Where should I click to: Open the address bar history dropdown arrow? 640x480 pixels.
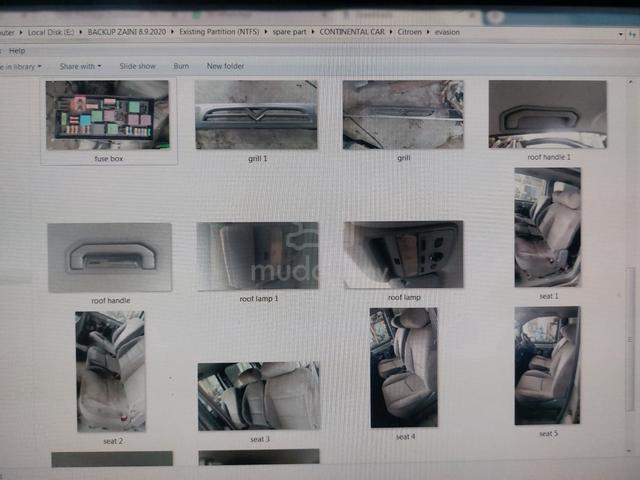pyautogui.click(x=621, y=34)
